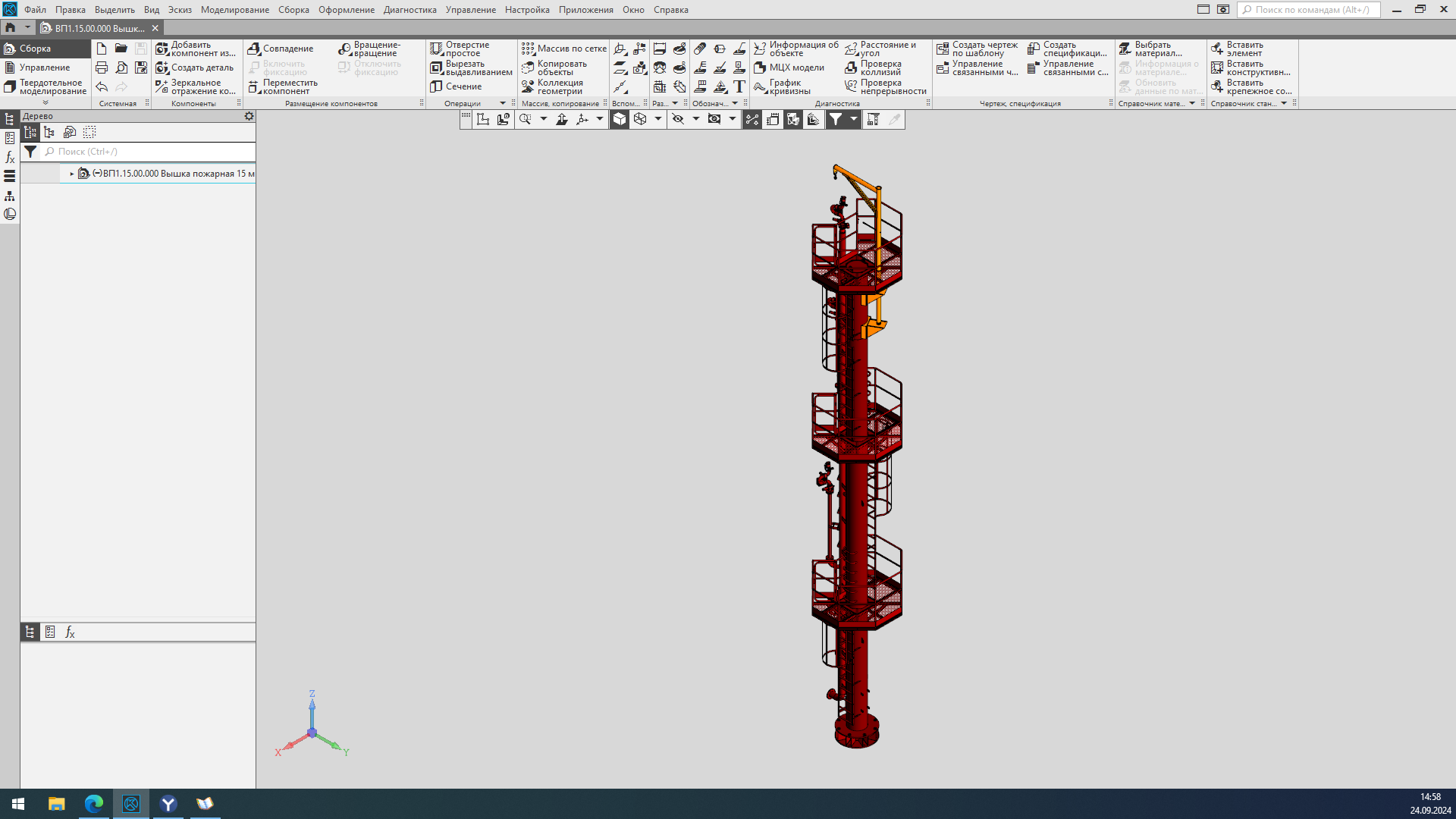1456x819 pixels.
Task: Toggle hide objects eye icon
Action: coord(678,119)
